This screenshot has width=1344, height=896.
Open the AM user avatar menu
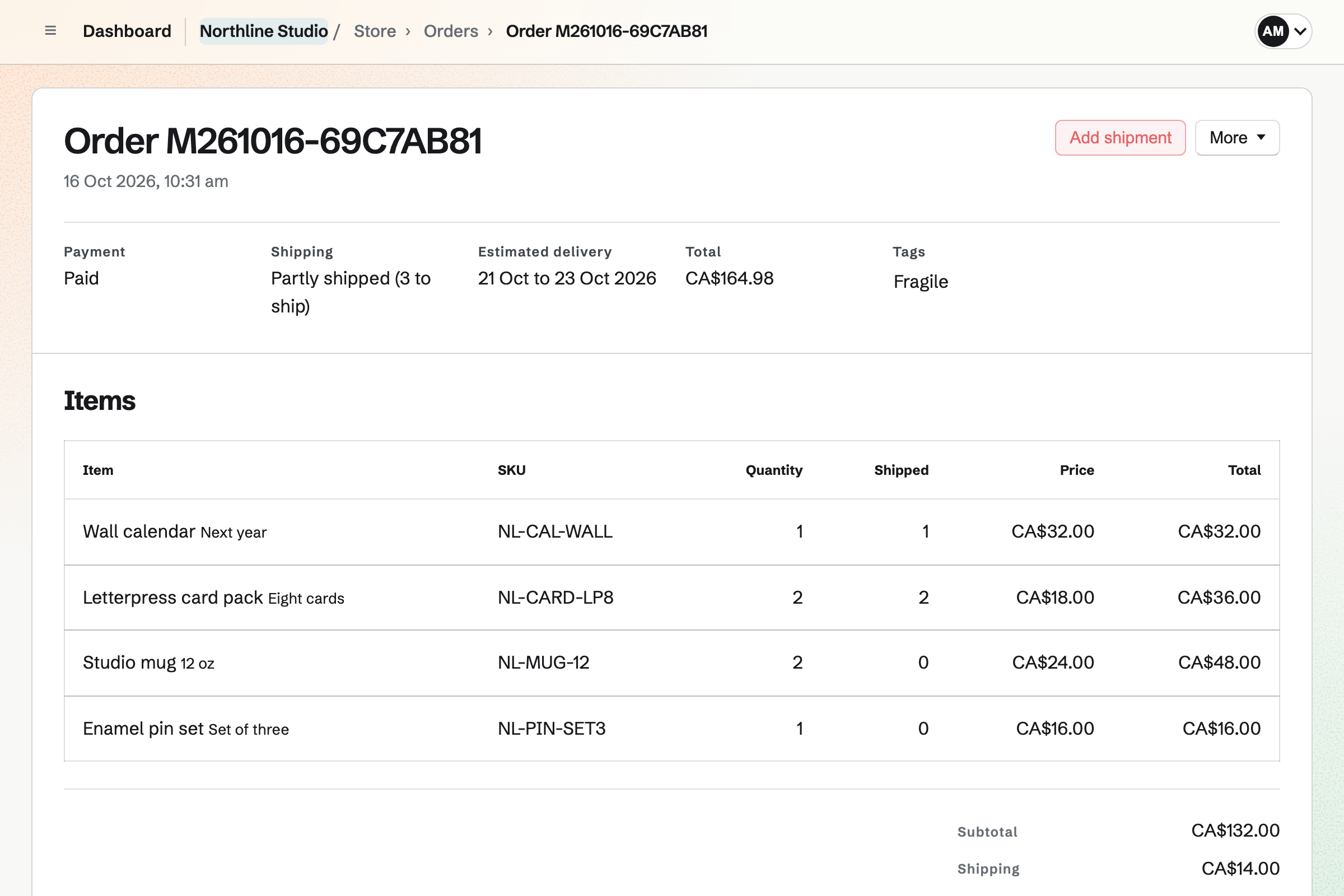[x=1283, y=31]
